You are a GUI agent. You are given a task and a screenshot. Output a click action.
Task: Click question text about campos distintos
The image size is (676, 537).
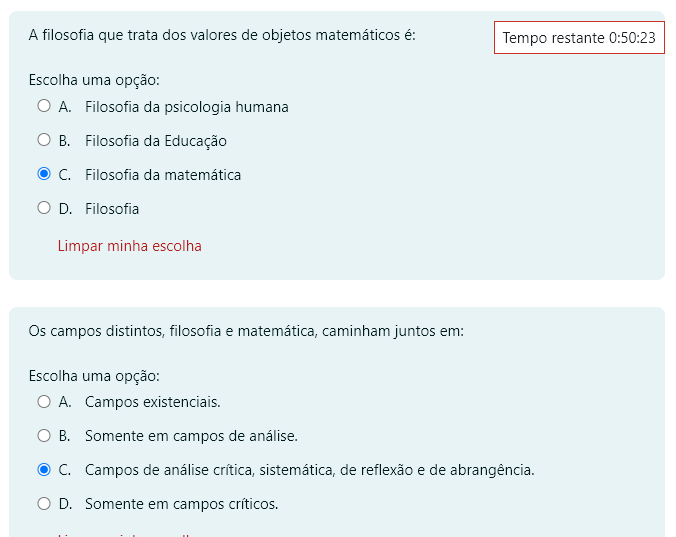point(246,331)
